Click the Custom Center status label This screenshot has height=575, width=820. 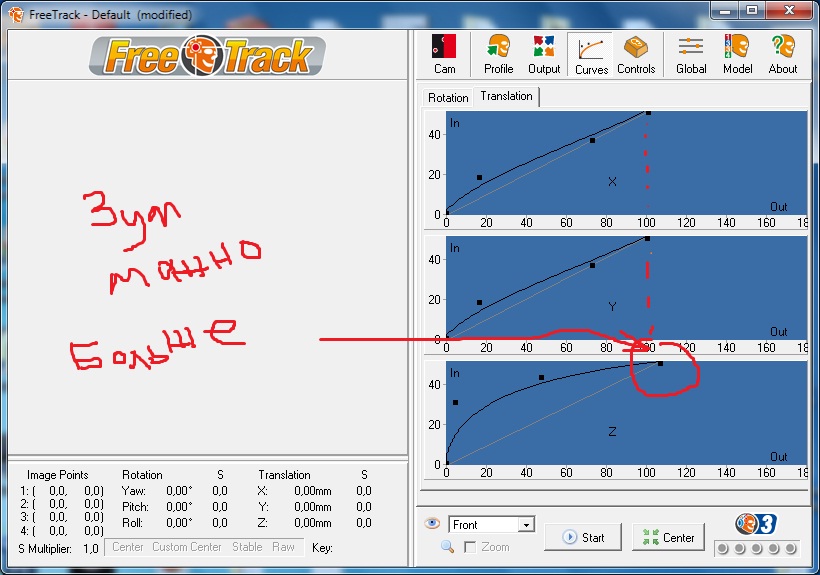pos(187,547)
